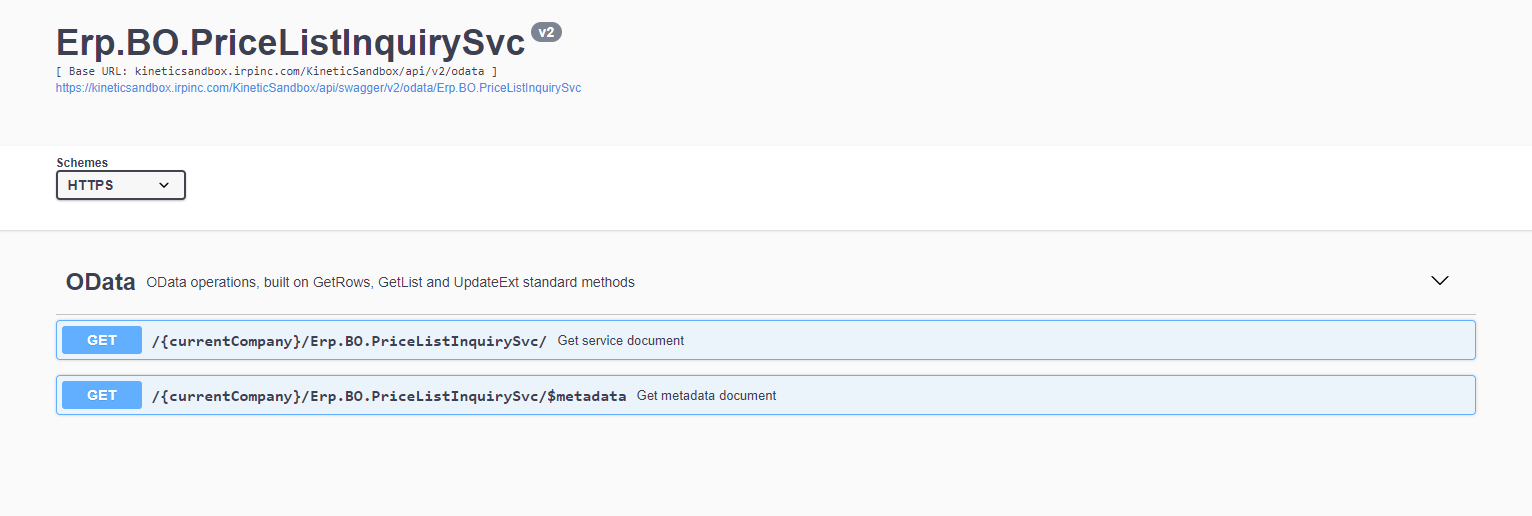Click the Schemes label

click(82, 163)
